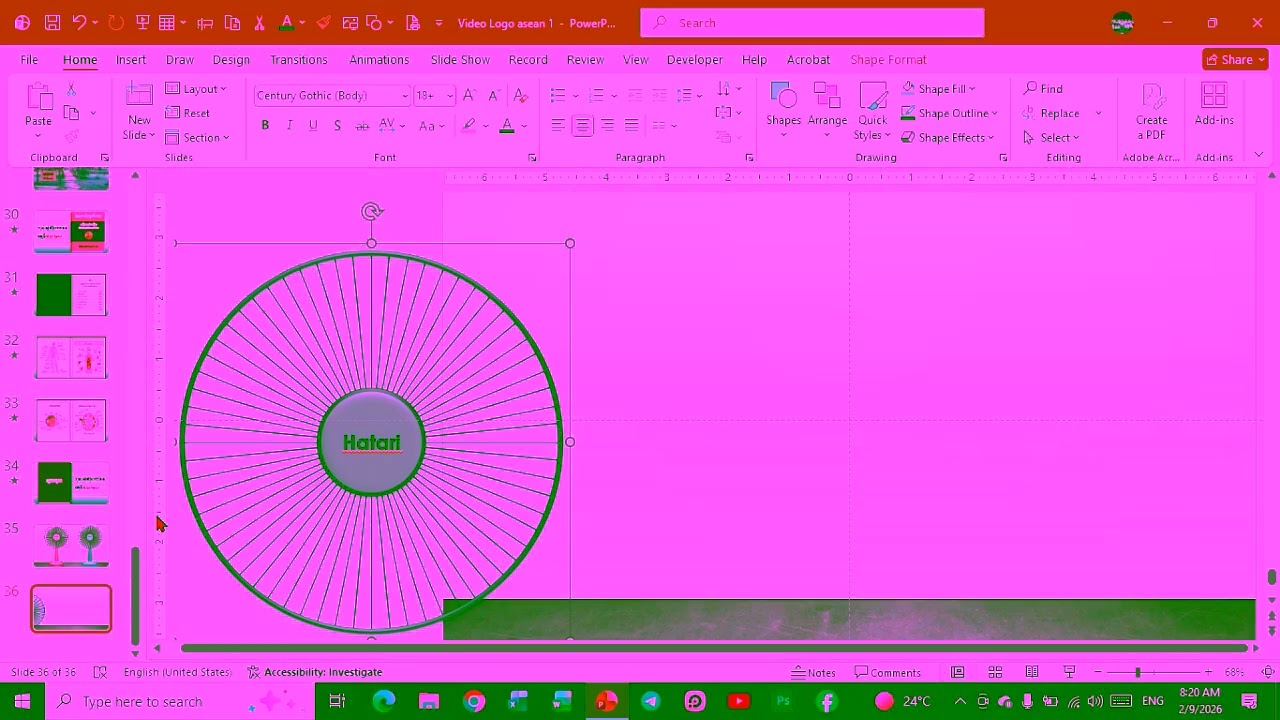Screen dimensions: 1280x720
Task: Open the font color dropdown arrow
Action: 523,125
